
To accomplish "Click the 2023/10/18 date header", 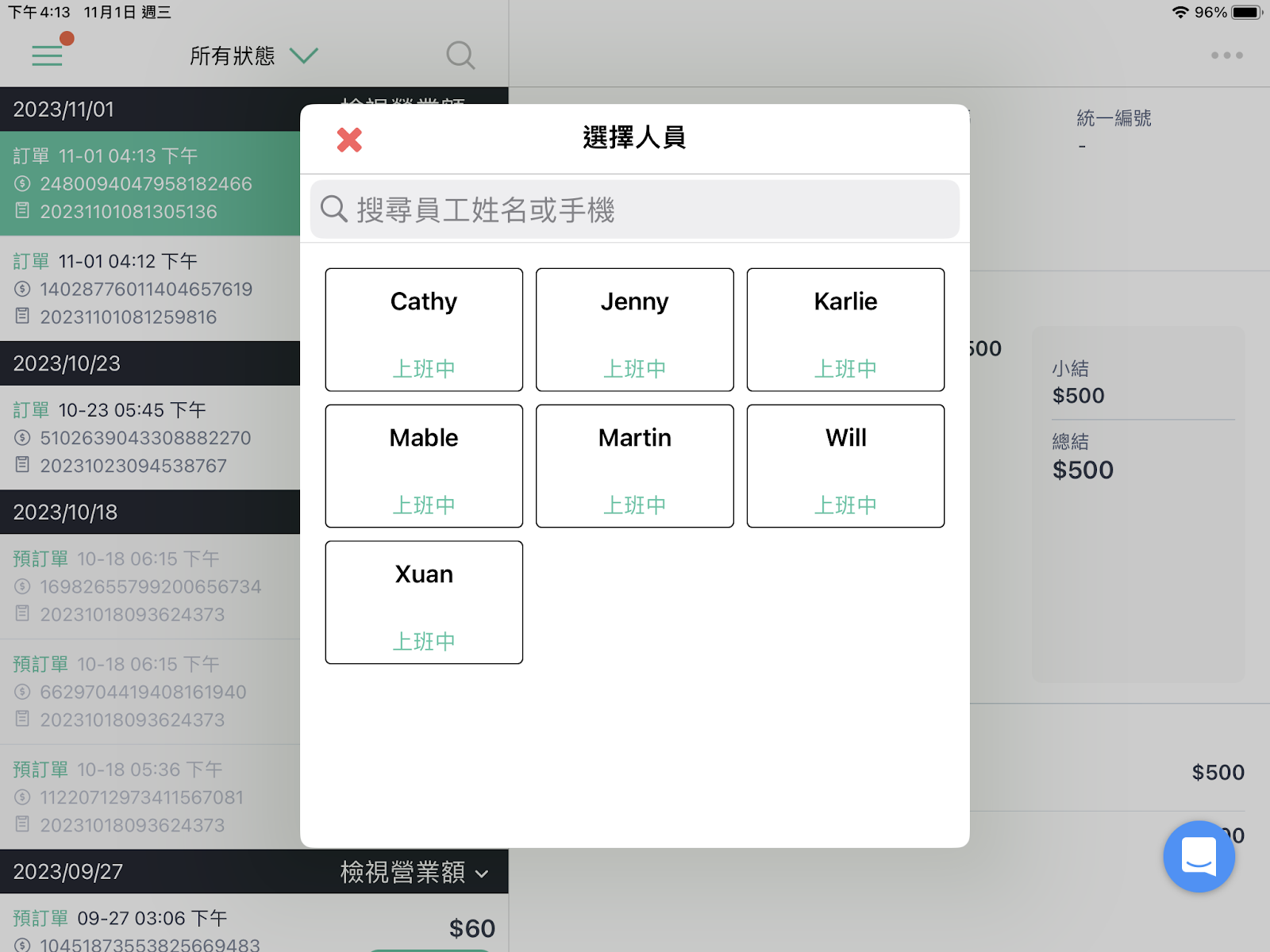I will coord(150,512).
